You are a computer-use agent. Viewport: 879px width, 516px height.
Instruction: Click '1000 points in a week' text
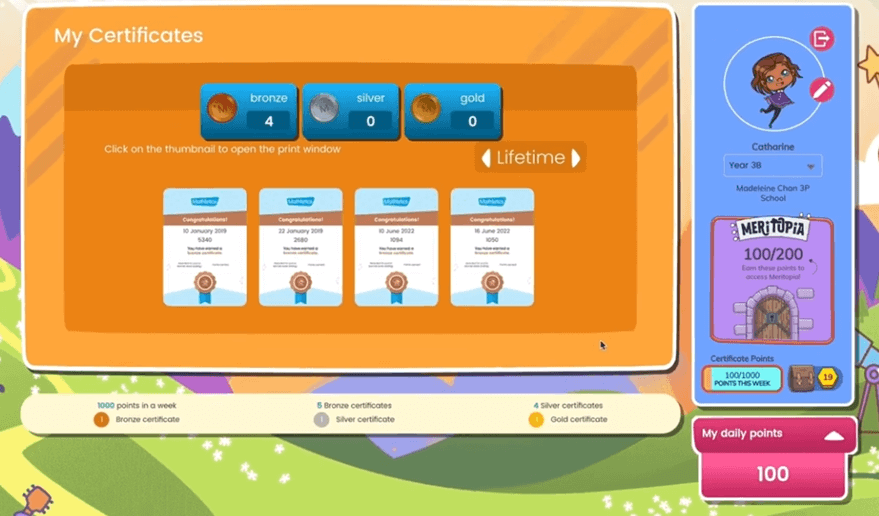(x=137, y=406)
